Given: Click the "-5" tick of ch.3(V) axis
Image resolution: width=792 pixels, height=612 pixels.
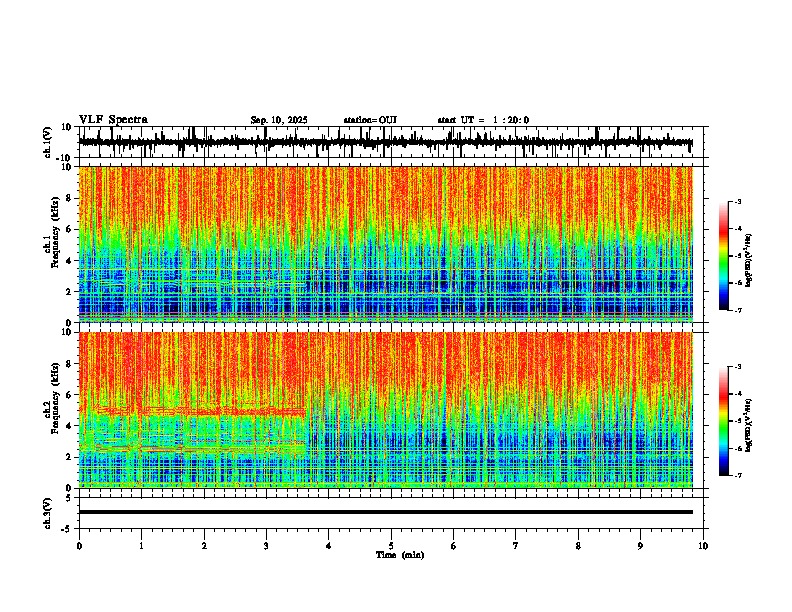Looking at the screenshot, I should click(67, 529).
